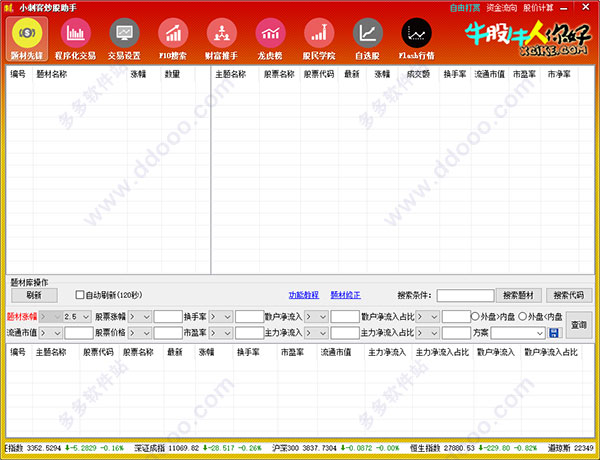Viewport: 600px width, 460px height.
Task: Open the 股民学院 icon
Action: coord(319,39)
